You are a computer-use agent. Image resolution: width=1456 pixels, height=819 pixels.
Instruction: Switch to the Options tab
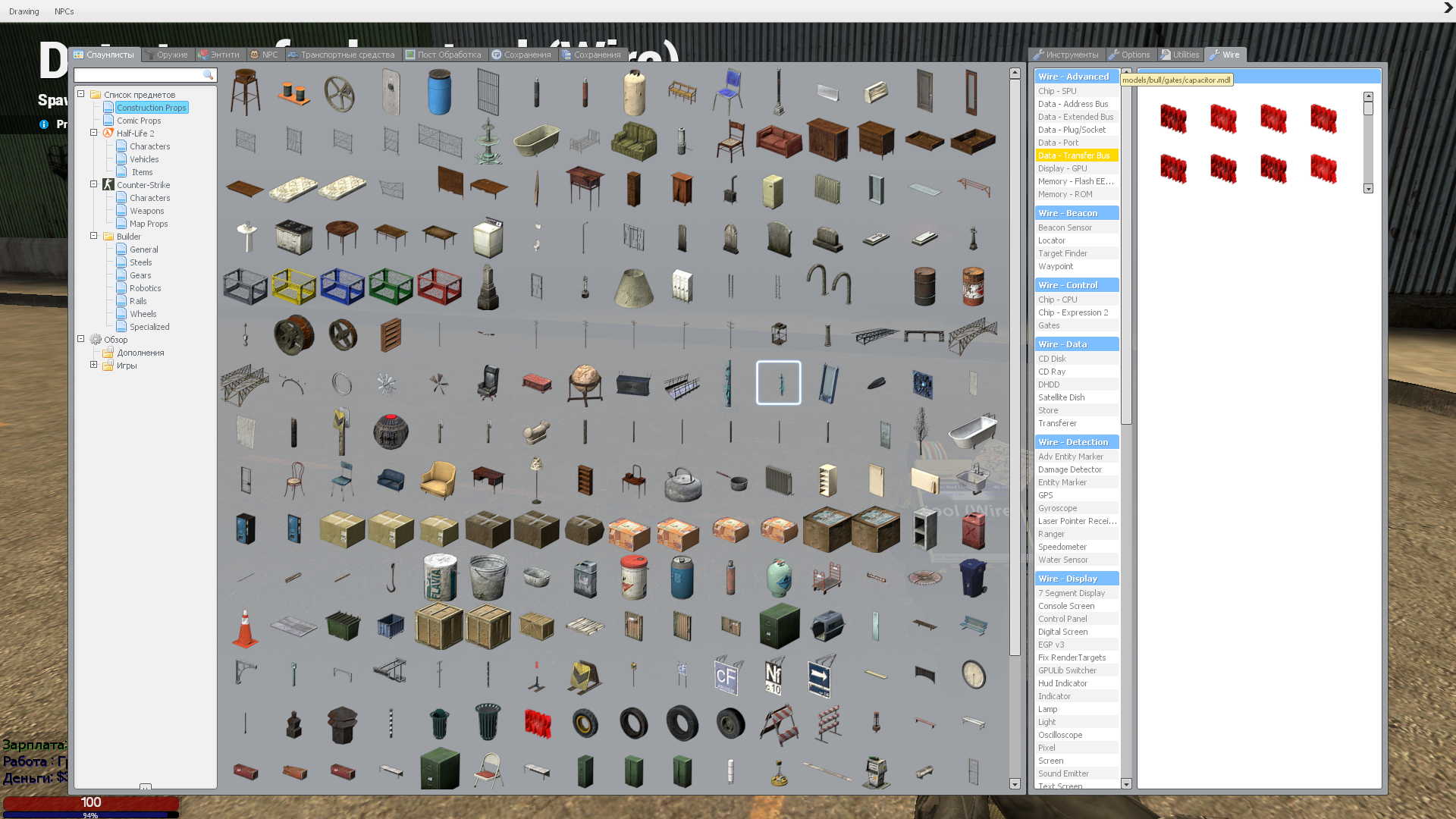(x=1129, y=55)
